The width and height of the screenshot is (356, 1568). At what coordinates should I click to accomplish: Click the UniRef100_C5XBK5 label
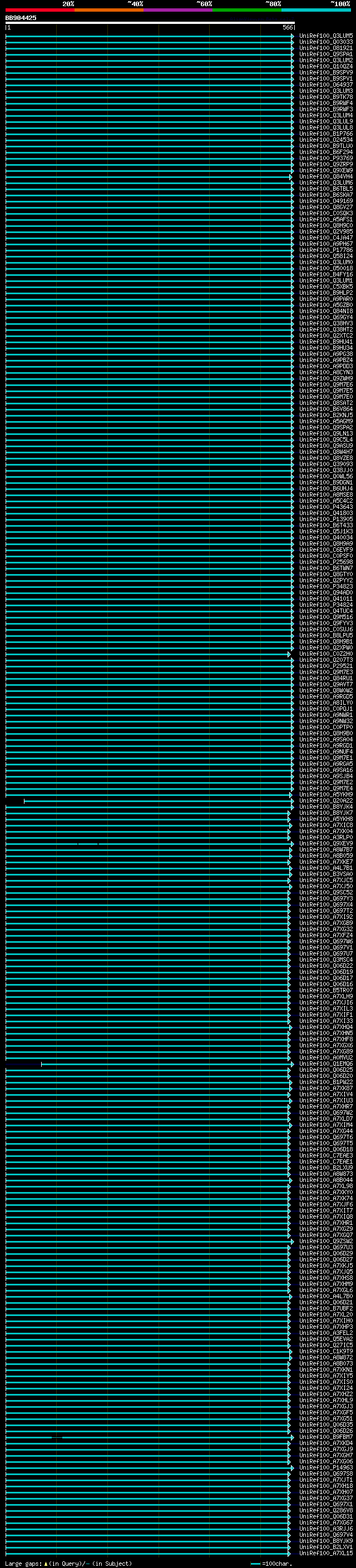click(325, 286)
